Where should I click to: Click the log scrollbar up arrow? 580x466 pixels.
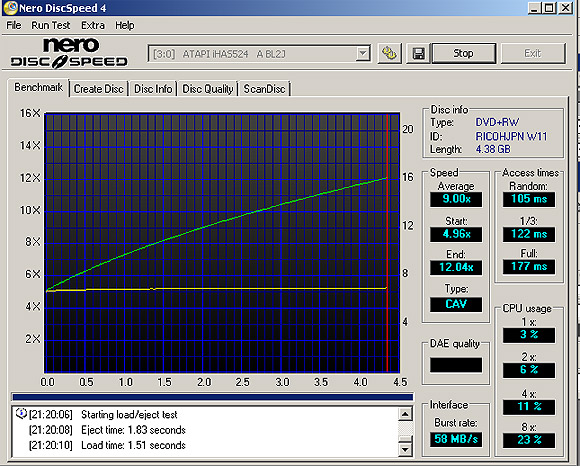pos(405,414)
